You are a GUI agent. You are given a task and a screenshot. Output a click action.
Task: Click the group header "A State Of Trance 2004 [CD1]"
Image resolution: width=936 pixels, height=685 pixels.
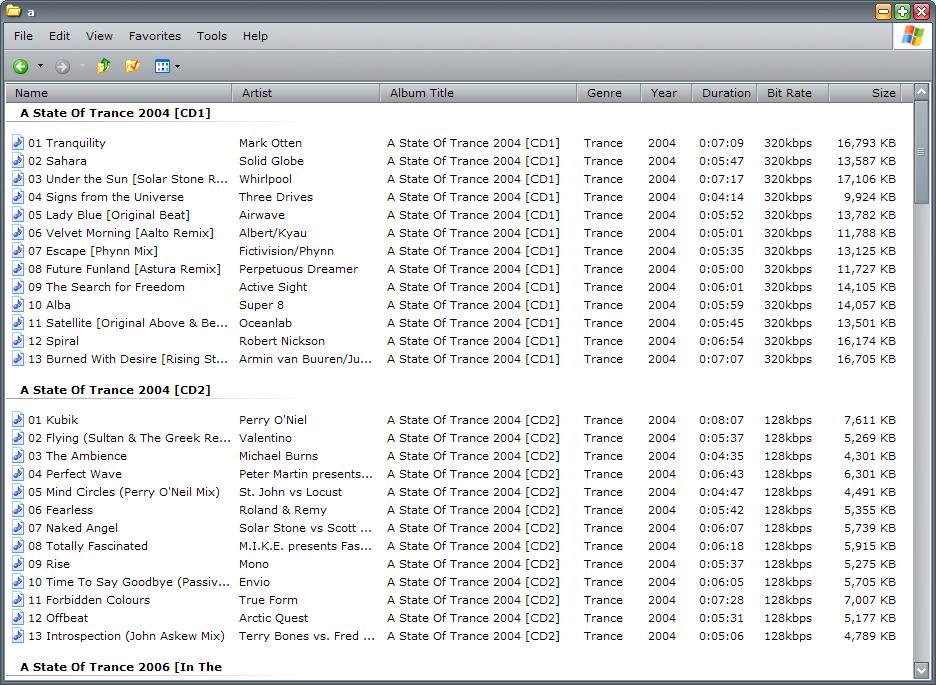[115, 113]
